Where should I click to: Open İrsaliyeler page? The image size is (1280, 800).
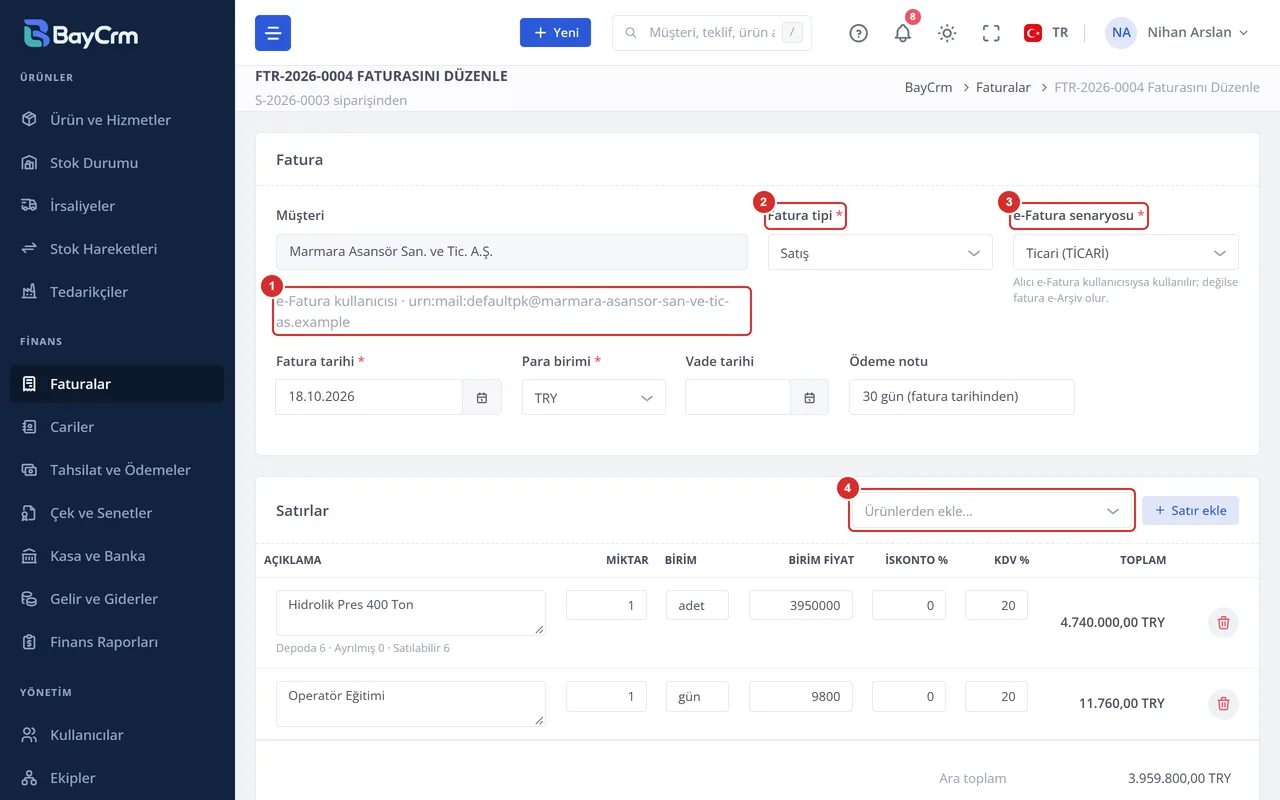(x=117, y=206)
